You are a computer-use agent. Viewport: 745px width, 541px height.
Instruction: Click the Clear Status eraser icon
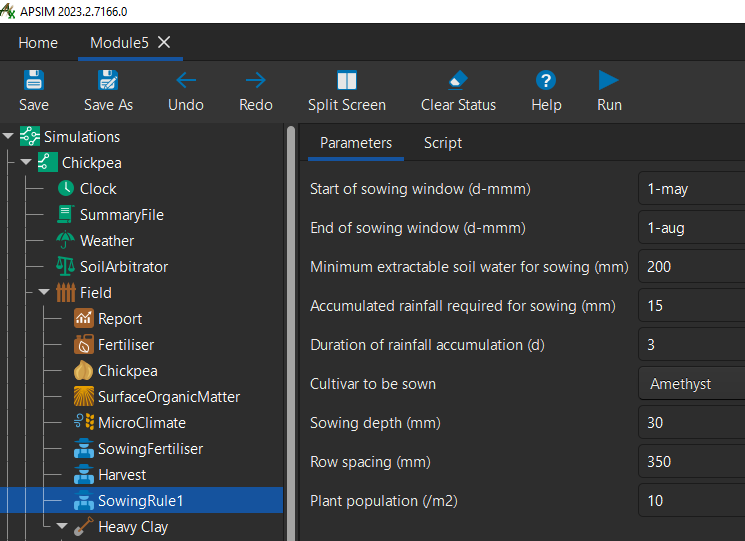458,80
